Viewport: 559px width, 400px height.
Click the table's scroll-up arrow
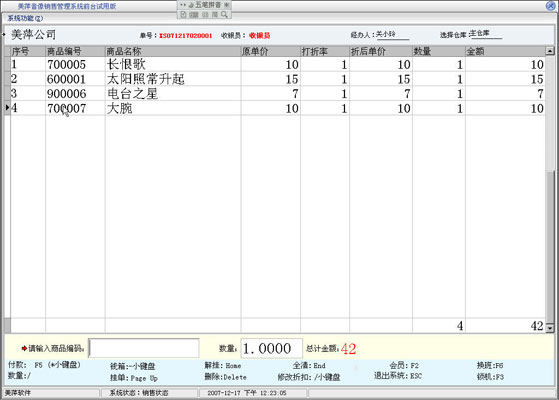(x=550, y=51)
